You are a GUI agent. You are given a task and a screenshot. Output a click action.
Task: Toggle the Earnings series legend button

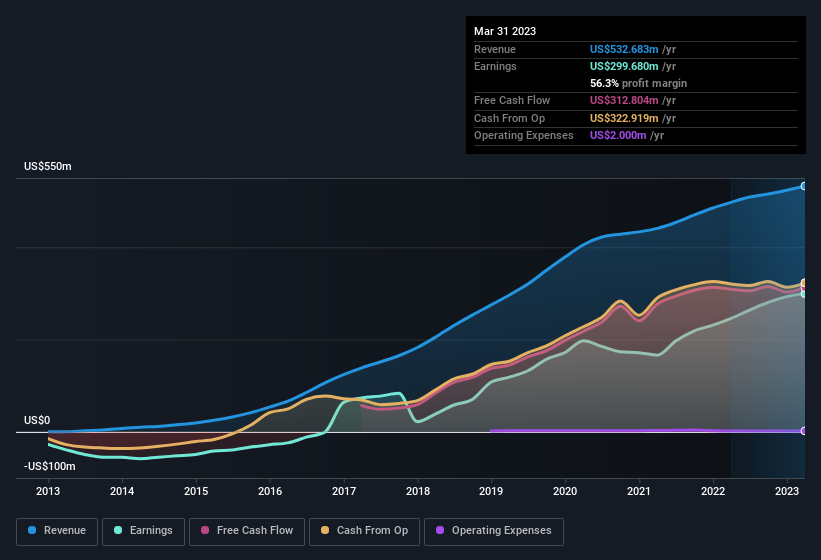[143, 531]
